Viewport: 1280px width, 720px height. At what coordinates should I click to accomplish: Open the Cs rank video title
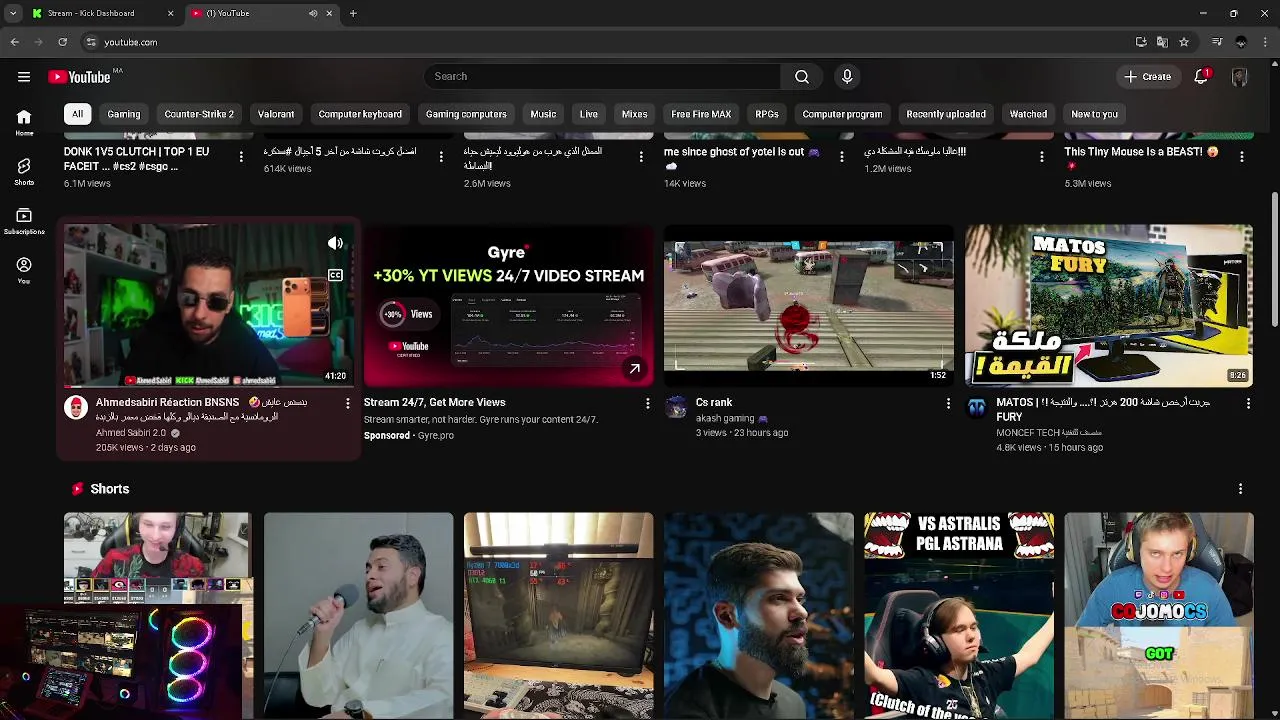coord(714,402)
